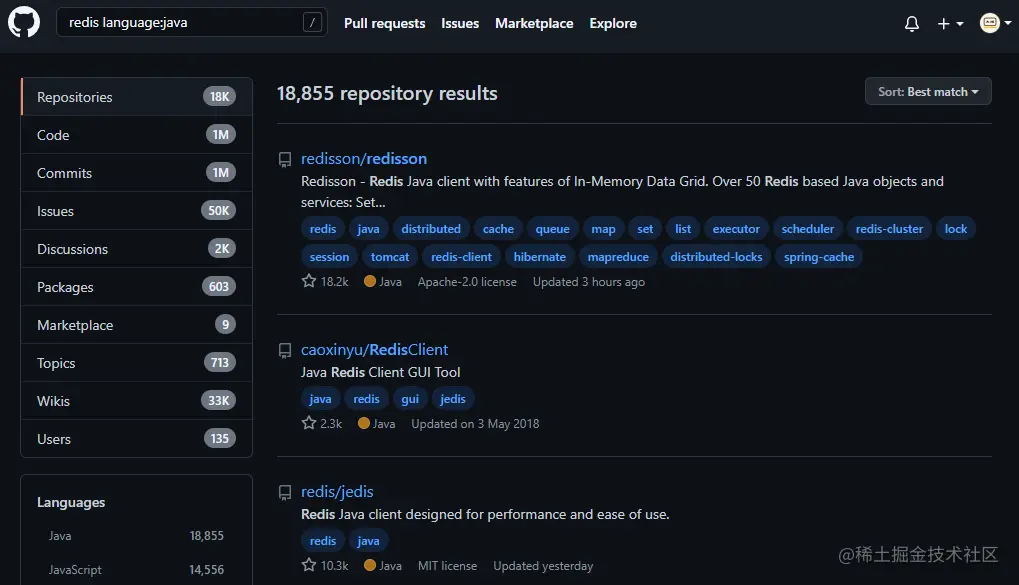The height and width of the screenshot is (585, 1019).
Task: Click Apache-2.0 license text
Action: (x=467, y=282)
